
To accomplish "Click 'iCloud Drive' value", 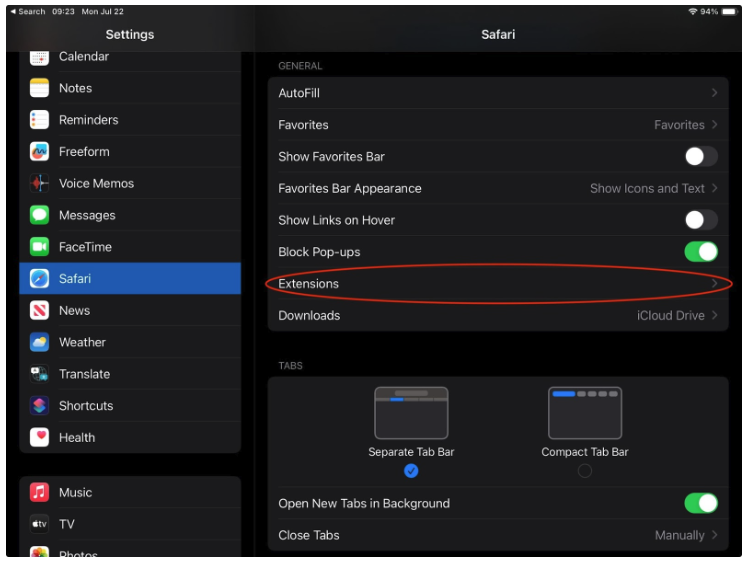I will coord(670,315).
